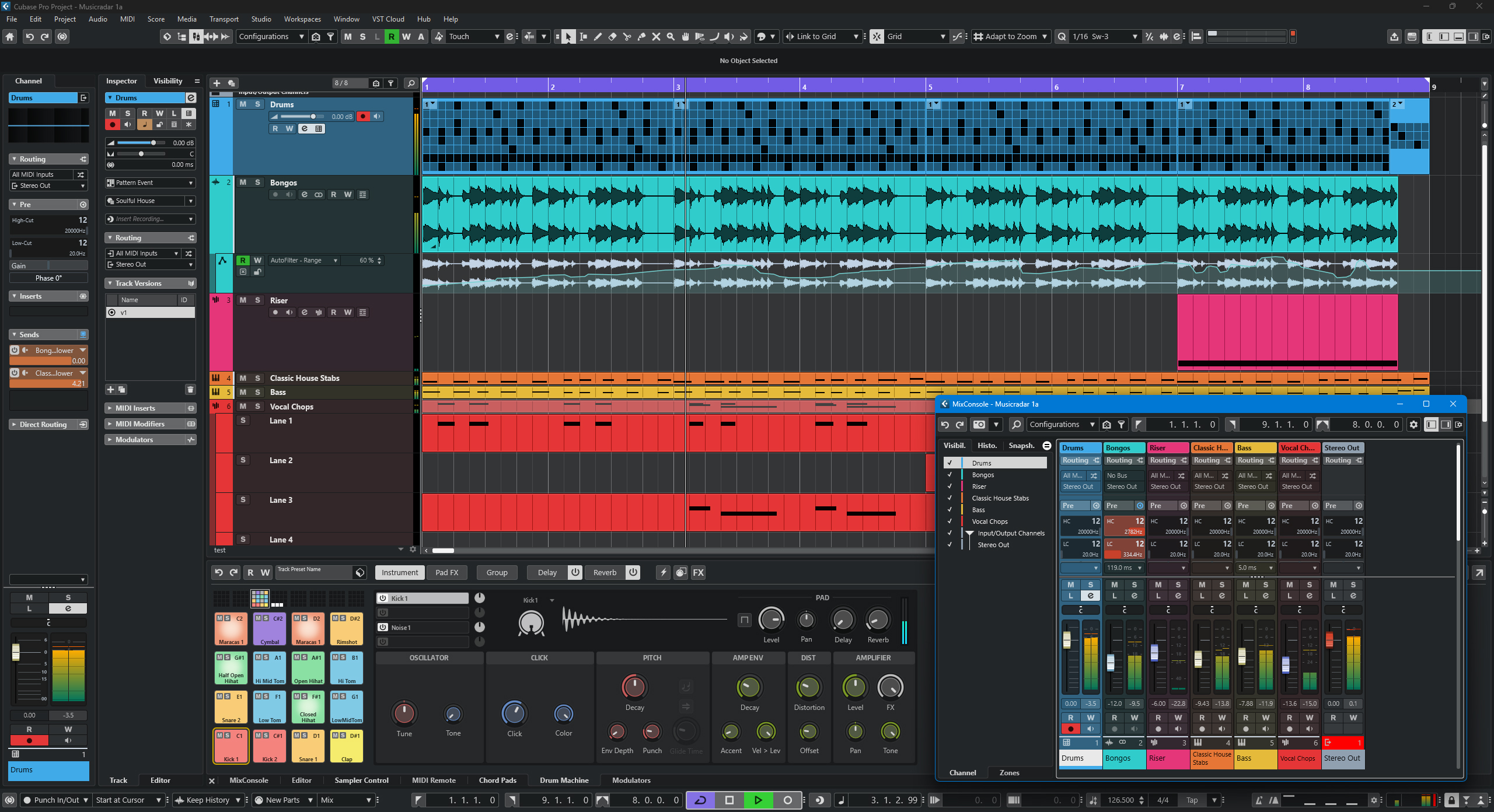Select the Split scissors tool
Image resolution: width=1494 pixels, height=812 pixels.
[627, 37]
